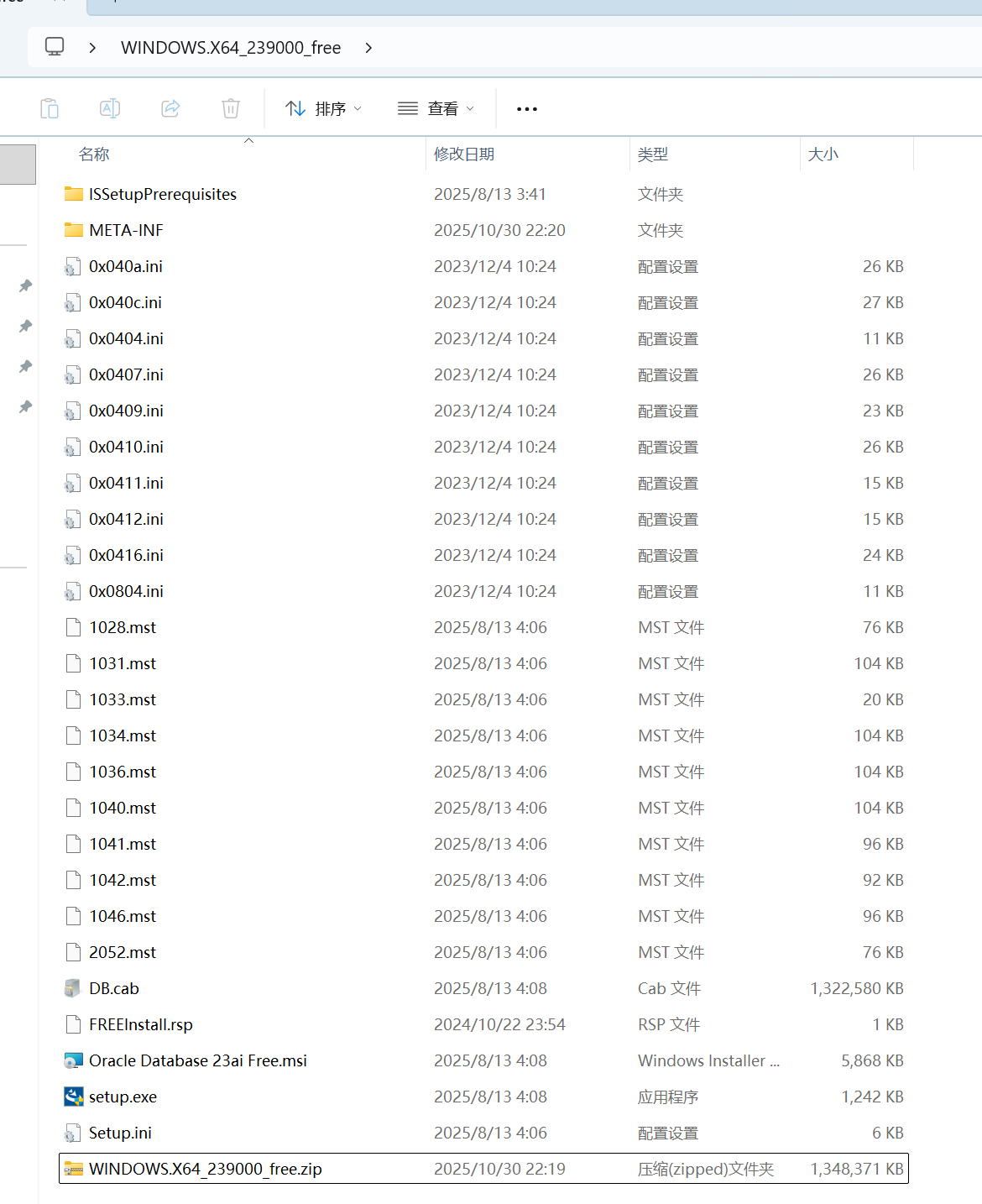Screen dimensions: 982x1204
Task: Click the paste icon in toolbar
Action: click(x=50, y=108)
